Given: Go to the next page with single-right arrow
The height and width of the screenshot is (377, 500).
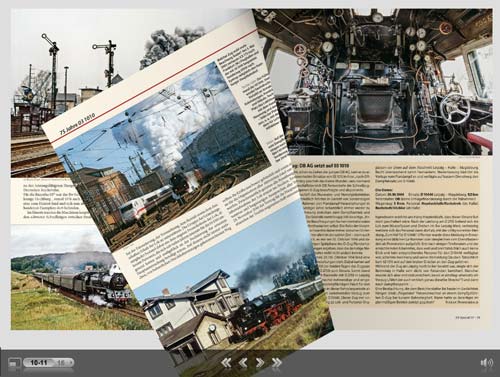Looking at the screenshot, I should [260, 362].
